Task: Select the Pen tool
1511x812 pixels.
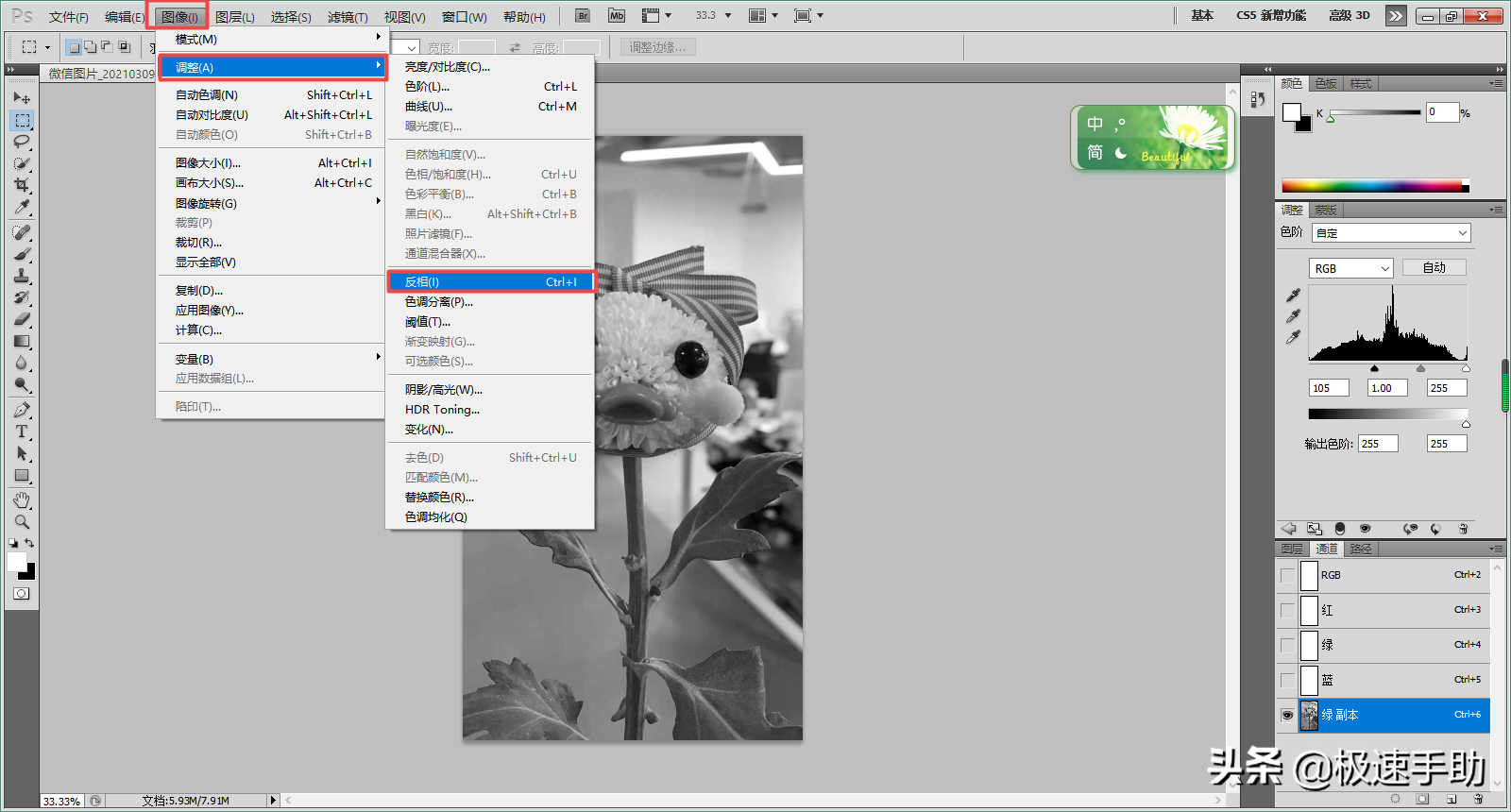Action: 22,410
